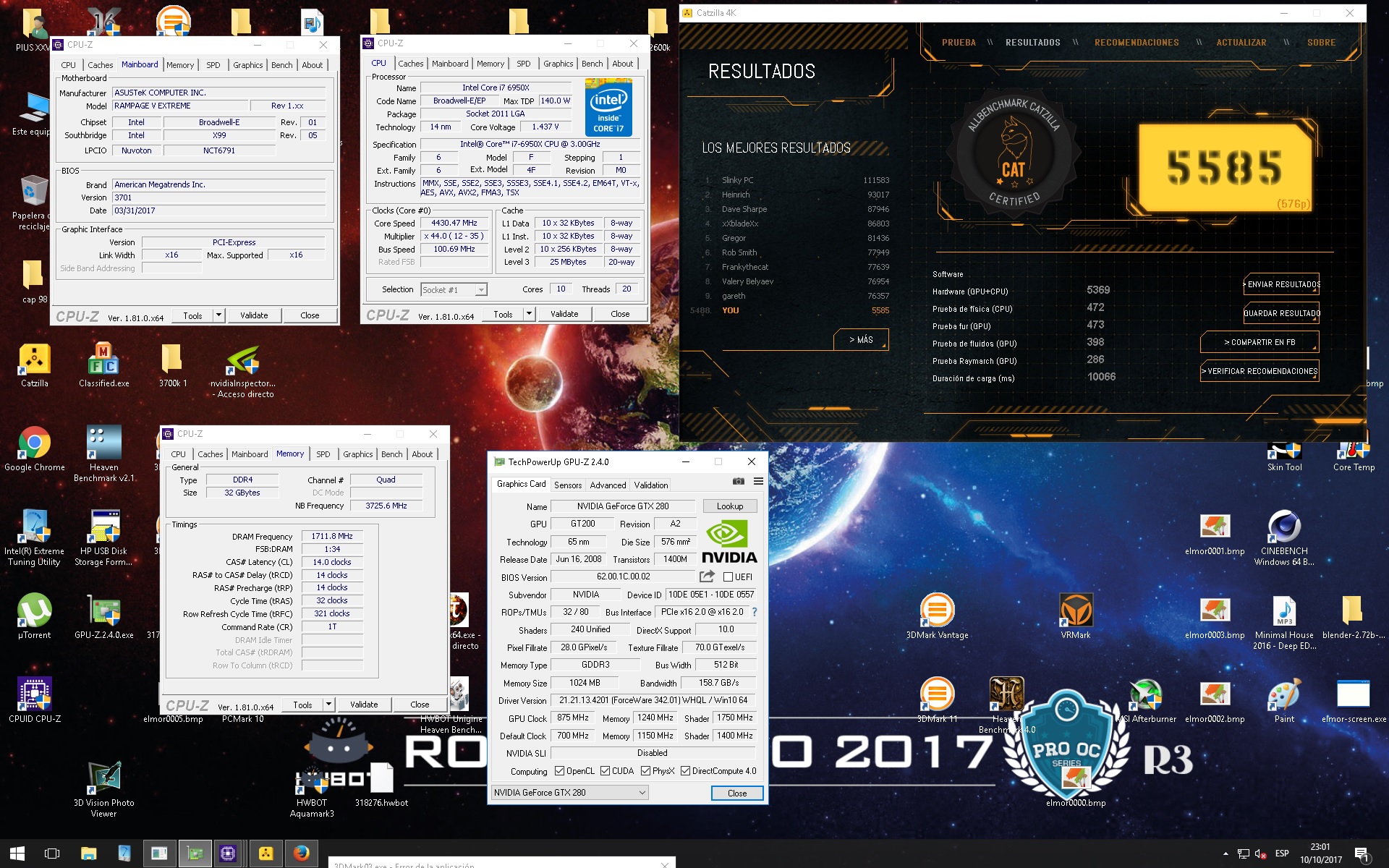
Task: Open nvidiaInspector shortcut icon
Action: 243,371
